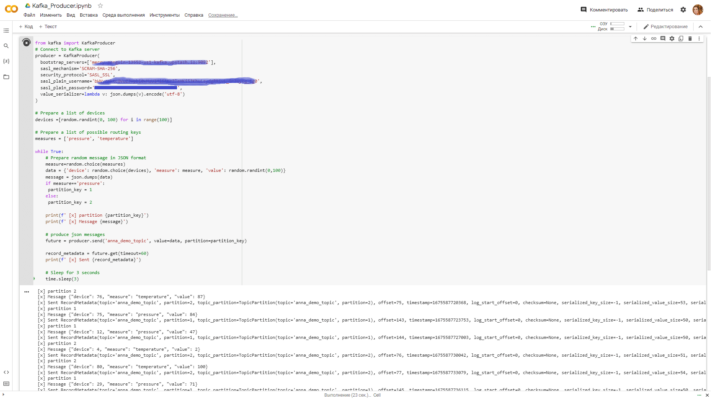Open the Редактирование mode dropdown
Image resolution: width=711 pixels, height=400 pixels.
click(x=665, y=26)
